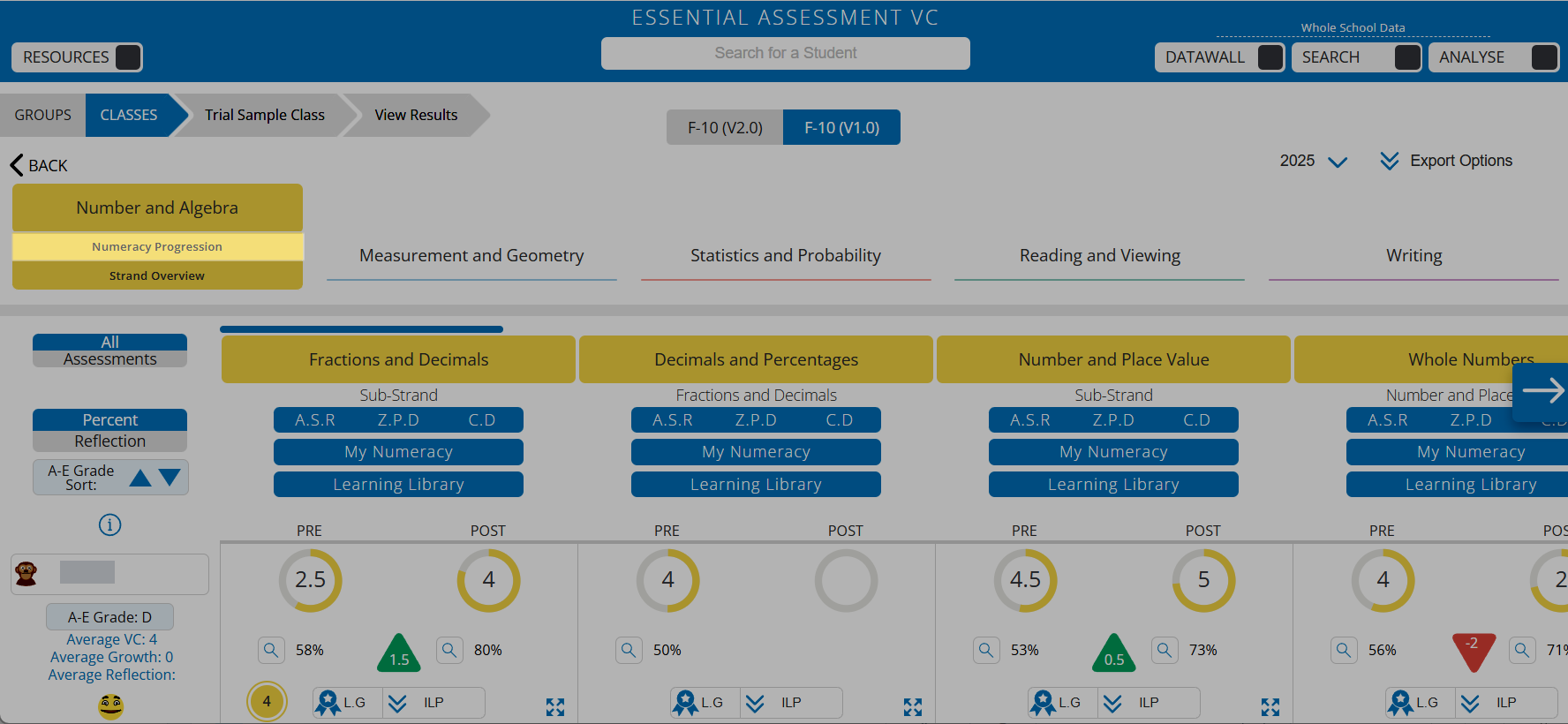This screenshot has width=1568, height=724.
Task: Sort A-E Grade descending with down triangle
Action: point(170,479)
